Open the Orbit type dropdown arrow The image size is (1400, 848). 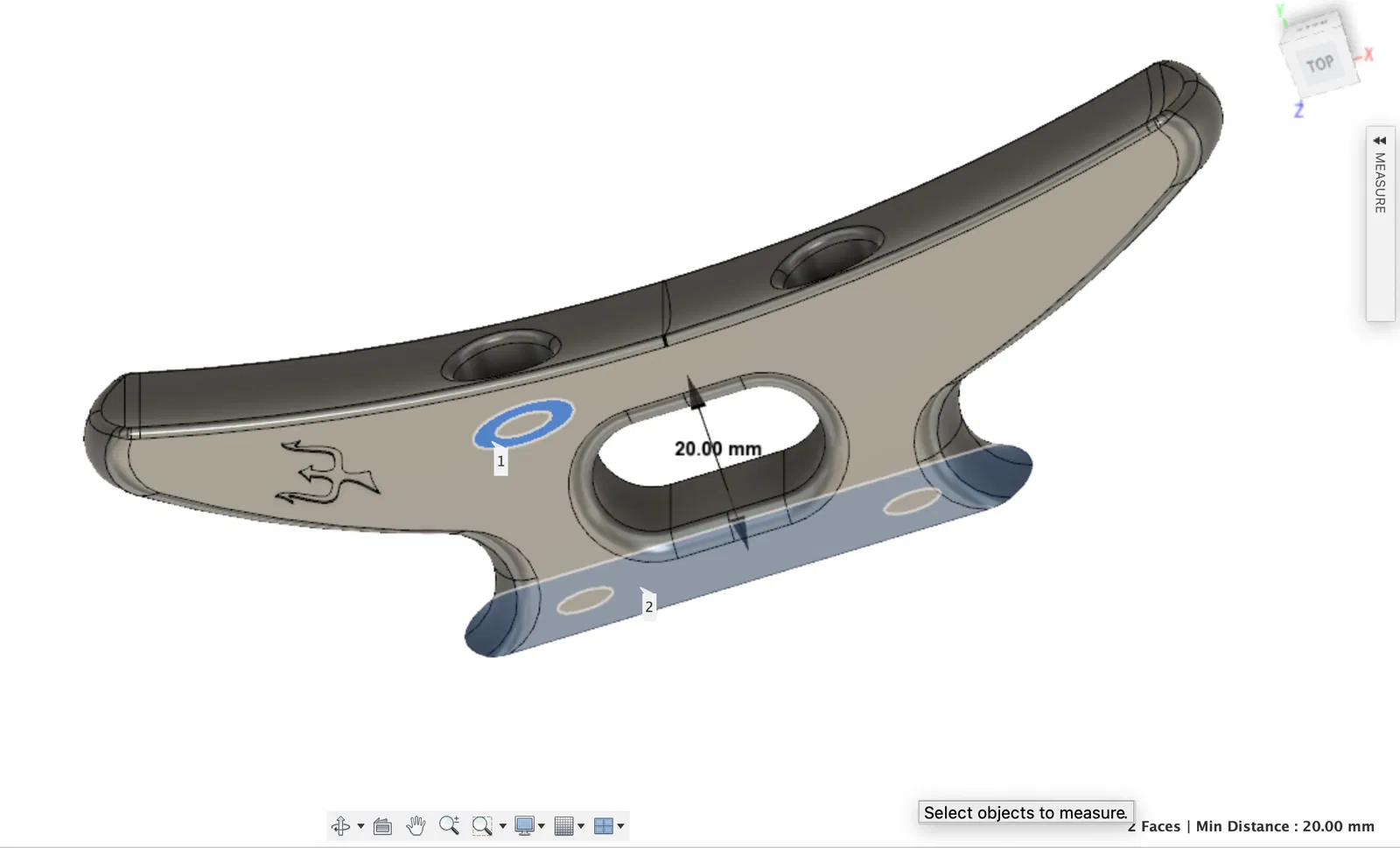pyautogui.click(x=360, y=825)
